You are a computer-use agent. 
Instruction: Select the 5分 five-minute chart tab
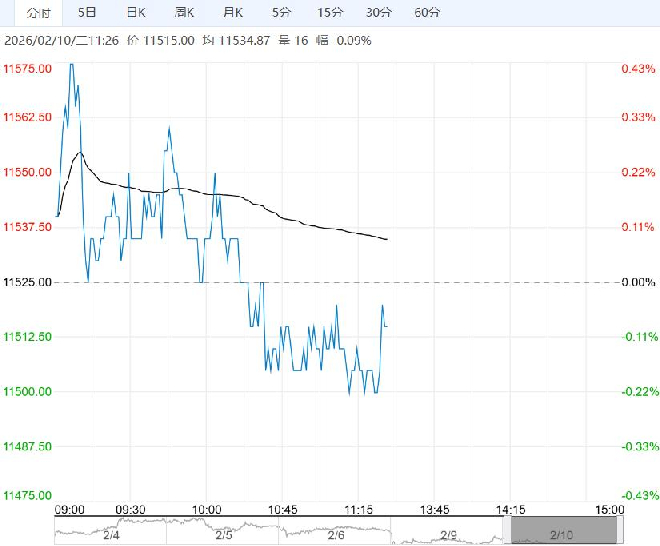pyautogui.click(x=281, y=13)
